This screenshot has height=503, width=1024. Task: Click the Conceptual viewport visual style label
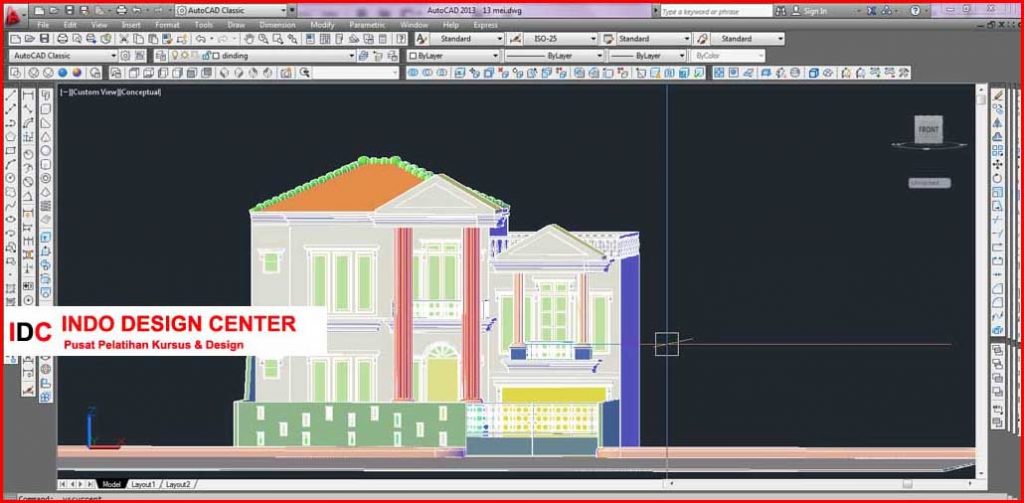140,92
